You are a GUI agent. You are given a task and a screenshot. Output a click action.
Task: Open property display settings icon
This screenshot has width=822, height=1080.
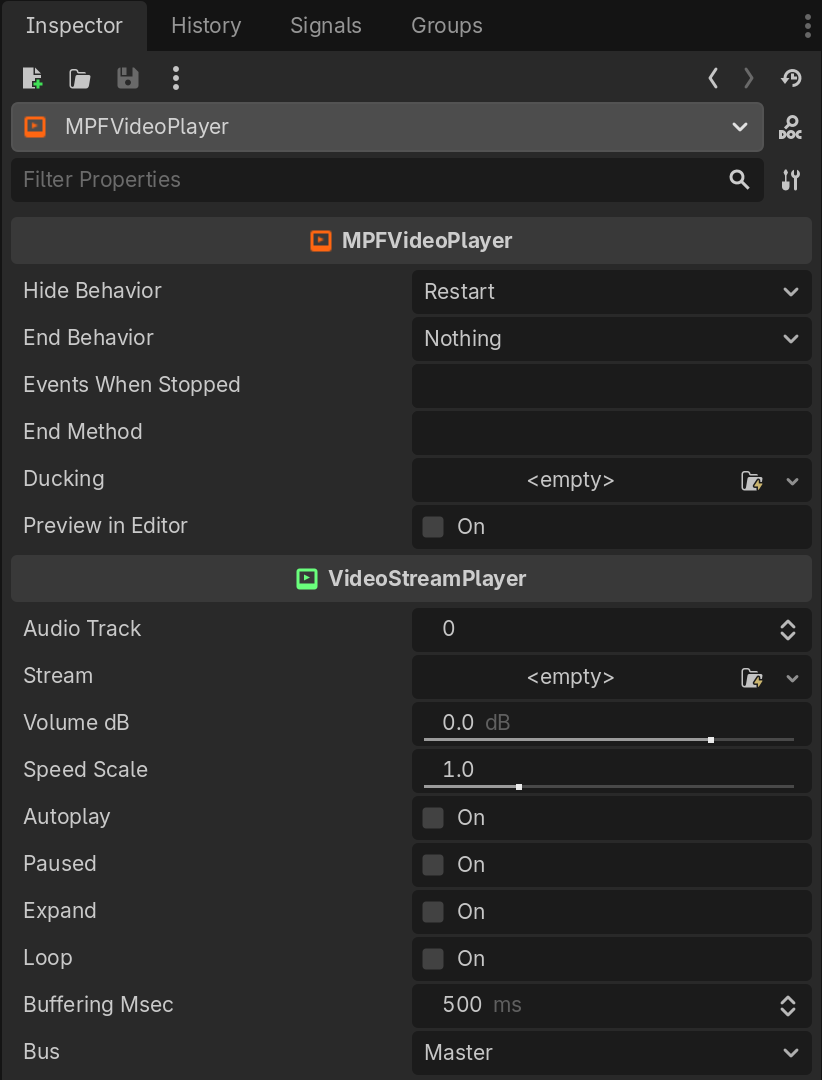point(790,180)
